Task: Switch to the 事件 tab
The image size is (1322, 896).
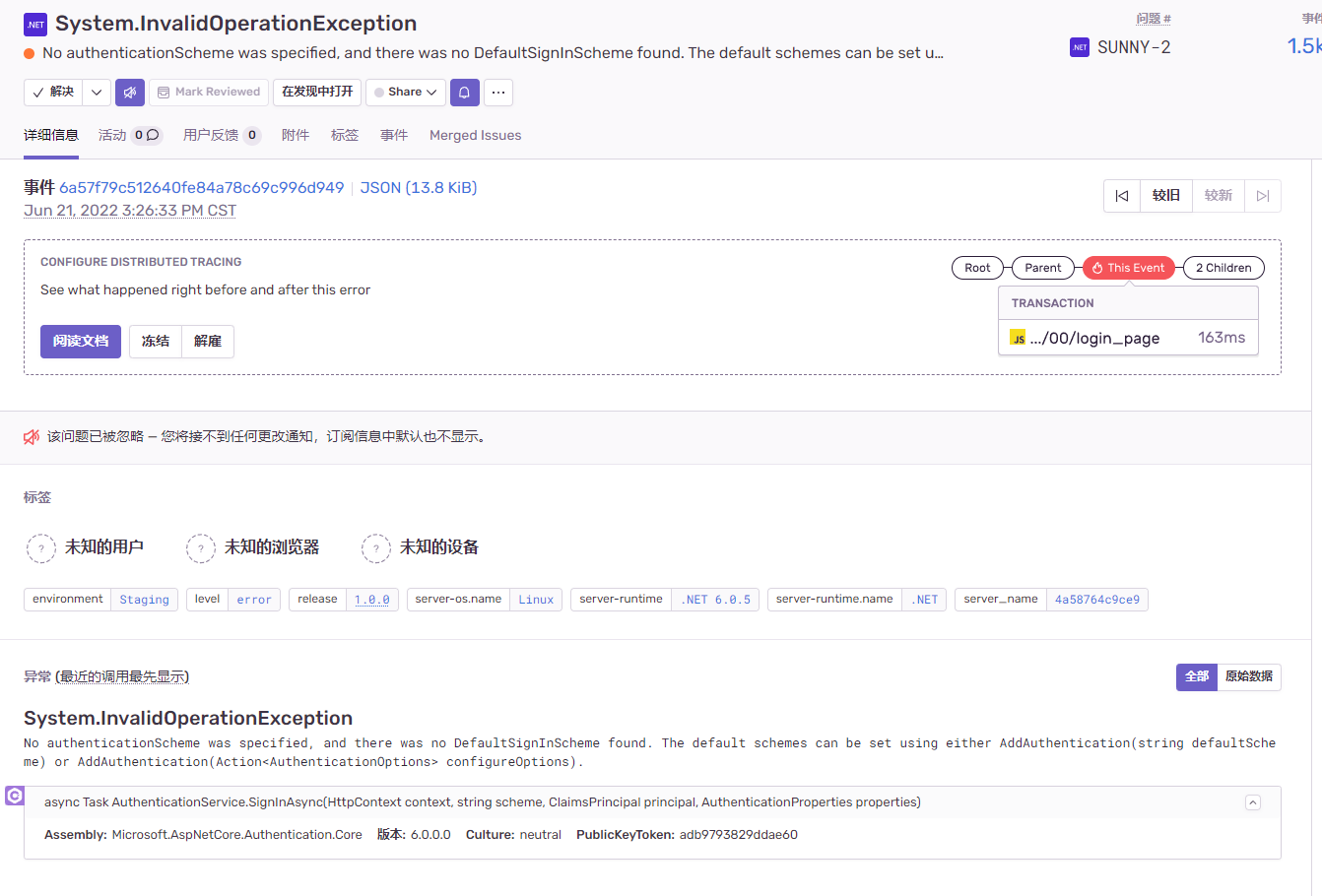Action: click(x=394, y=135)
